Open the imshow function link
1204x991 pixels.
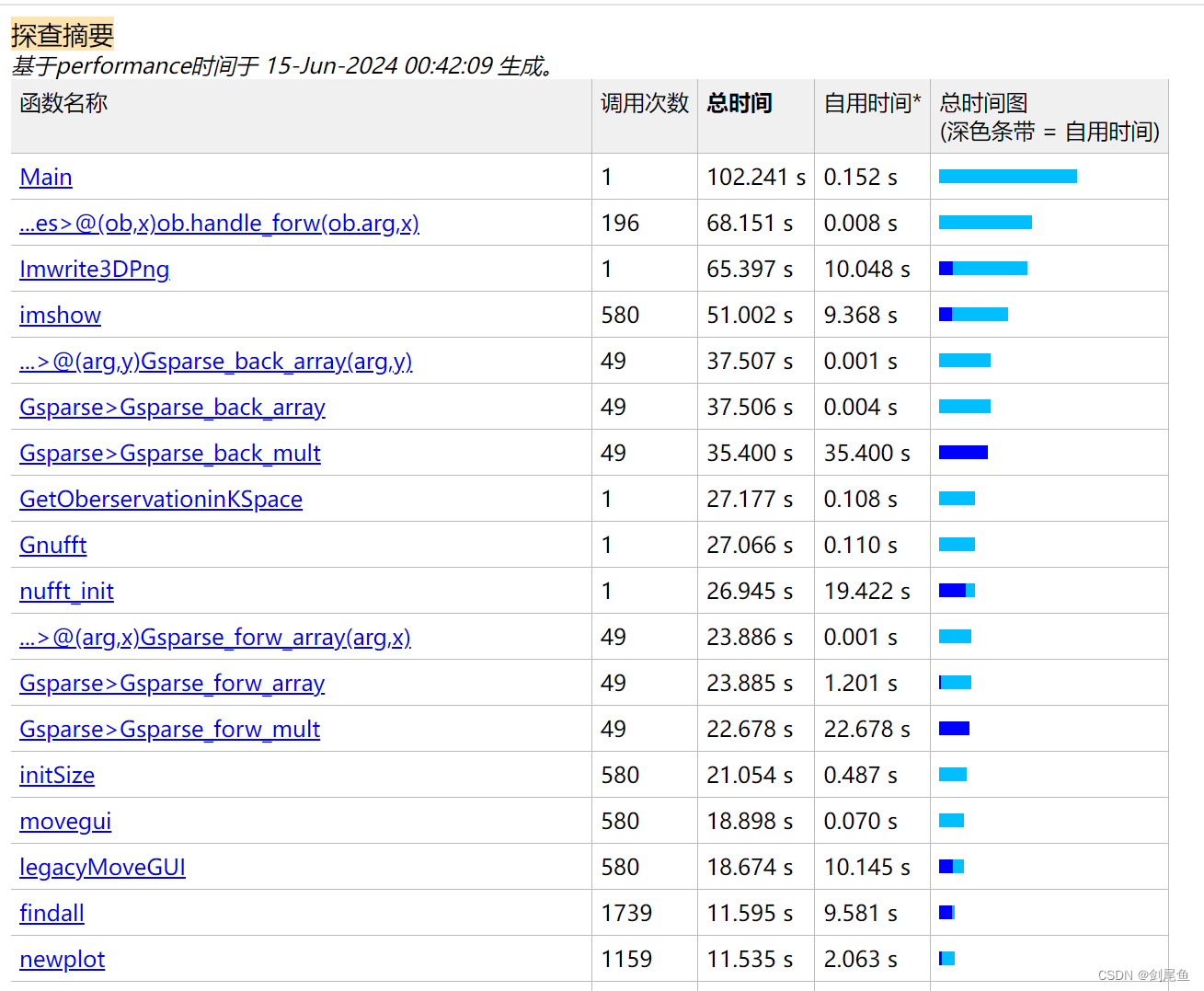point(60,315)
